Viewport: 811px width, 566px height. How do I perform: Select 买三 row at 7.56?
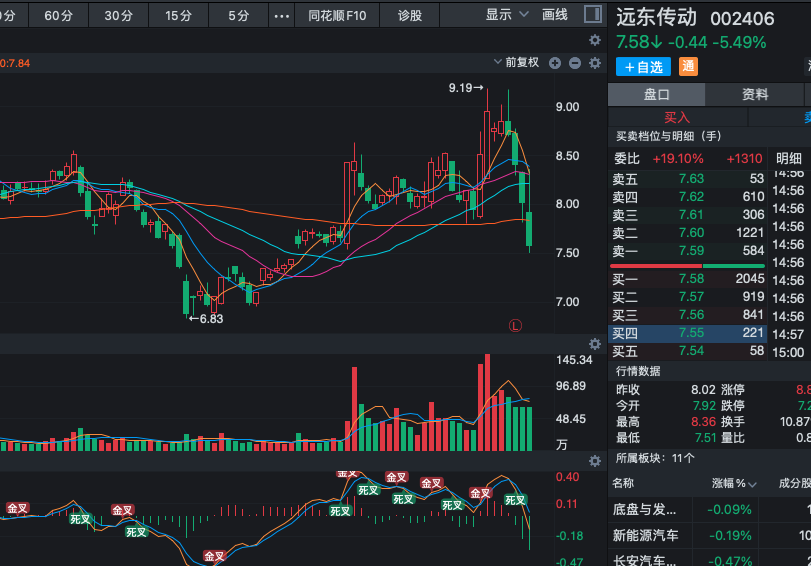tap(688, 315)
